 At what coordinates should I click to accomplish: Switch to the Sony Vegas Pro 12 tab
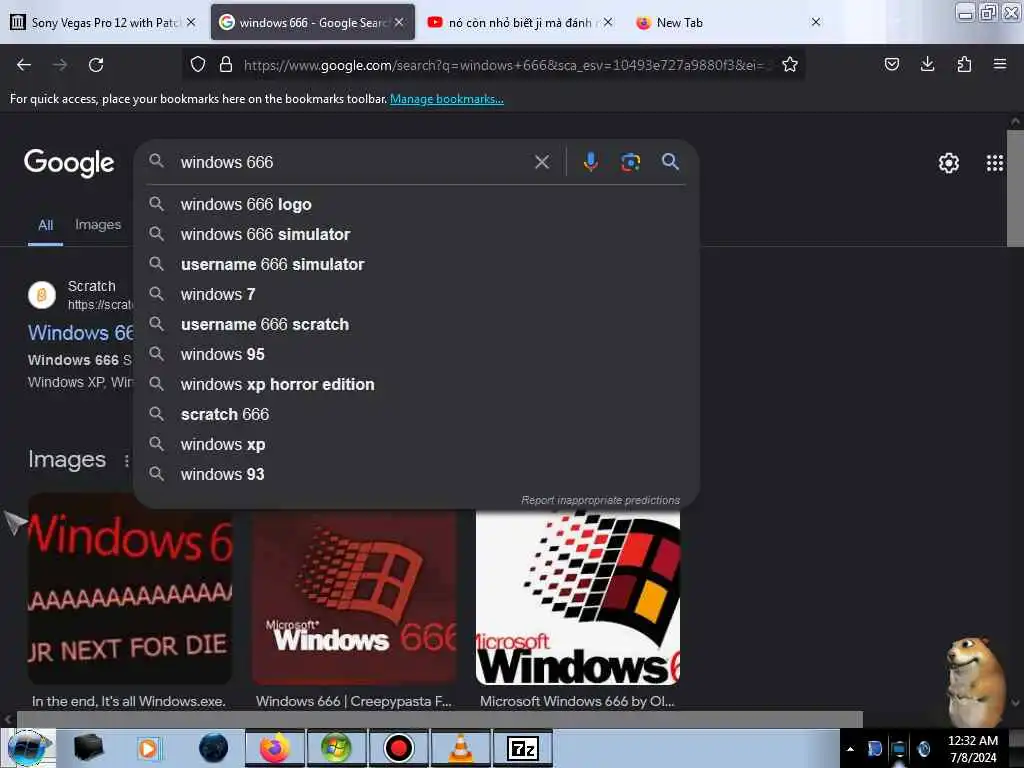(x=103, y=23)
